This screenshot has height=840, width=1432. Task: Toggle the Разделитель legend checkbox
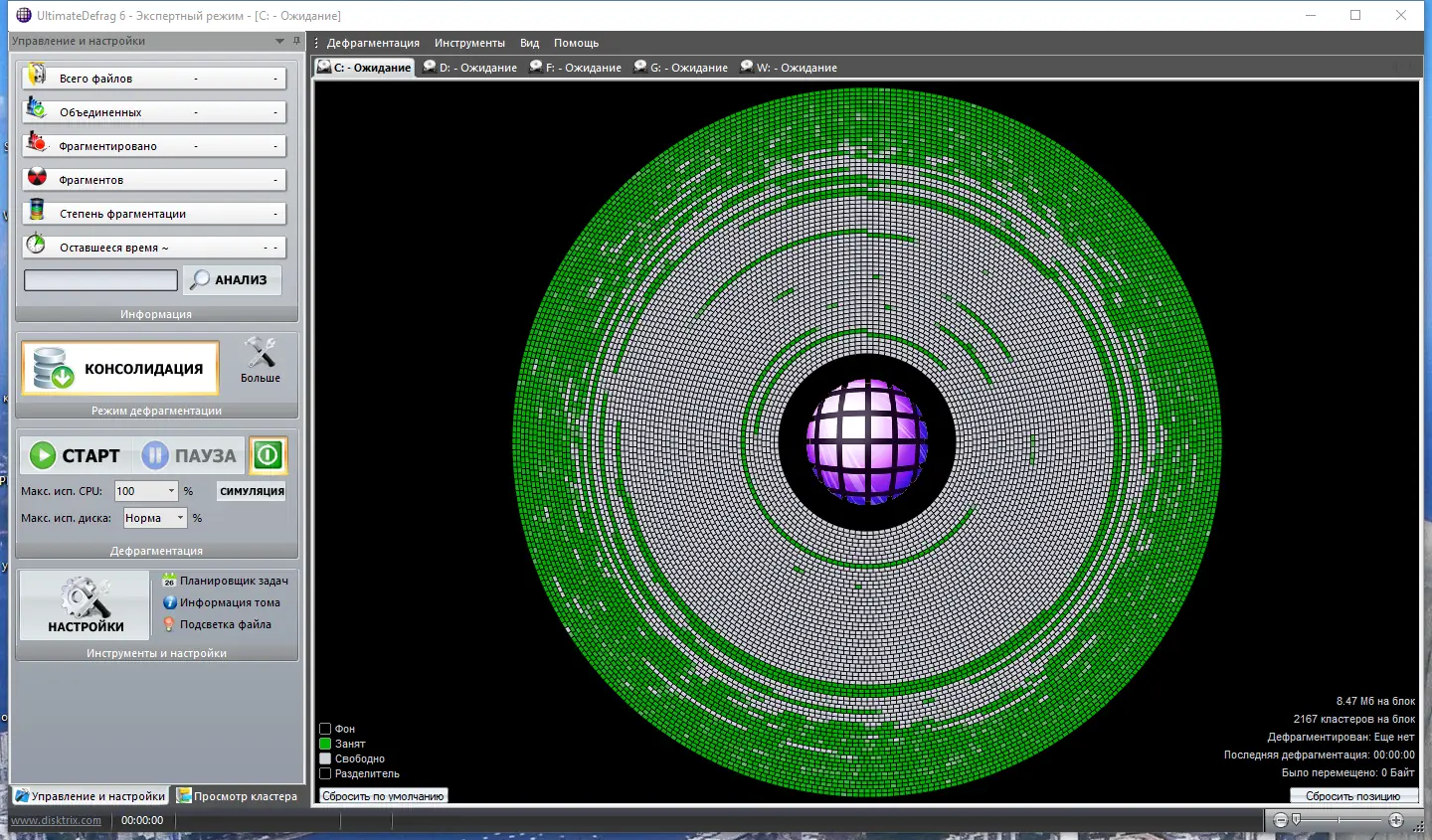[325, 773]
